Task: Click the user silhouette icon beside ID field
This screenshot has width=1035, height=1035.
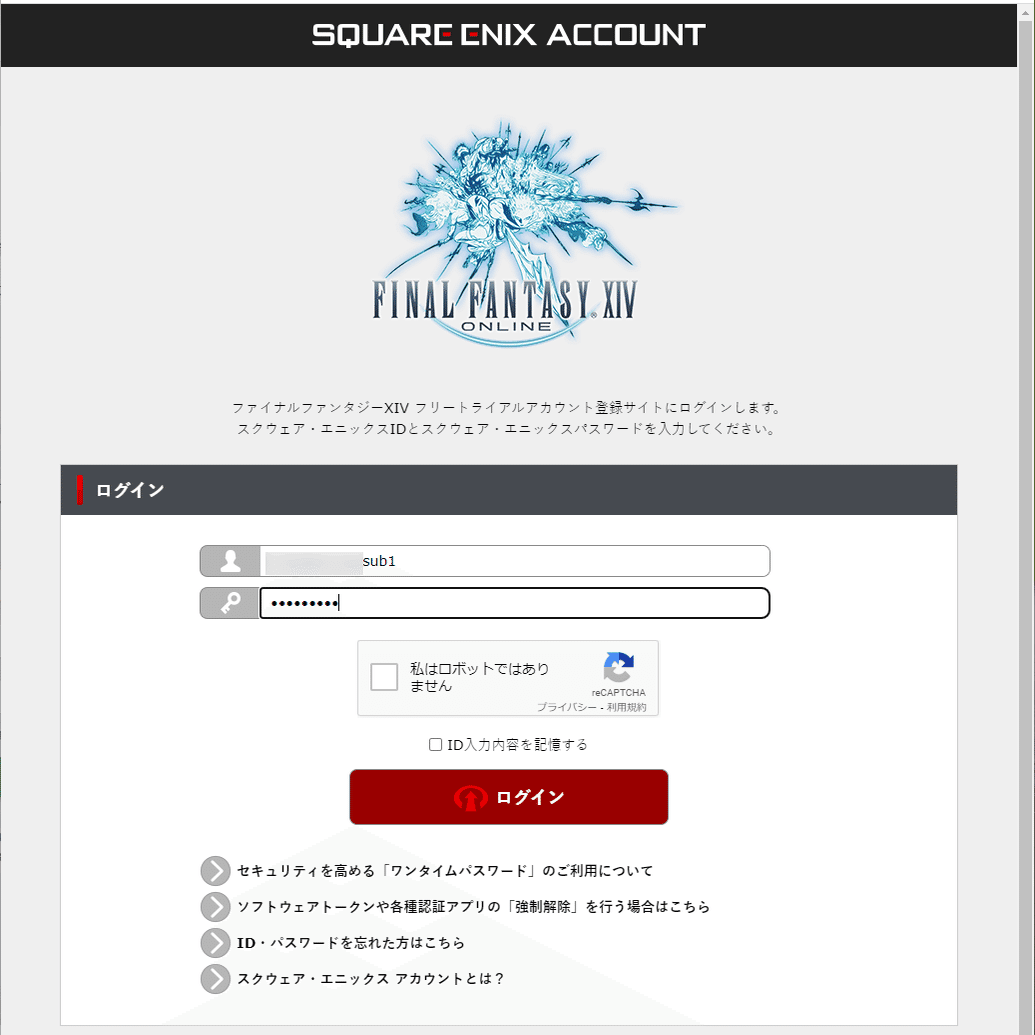Action: click(230, 561)
